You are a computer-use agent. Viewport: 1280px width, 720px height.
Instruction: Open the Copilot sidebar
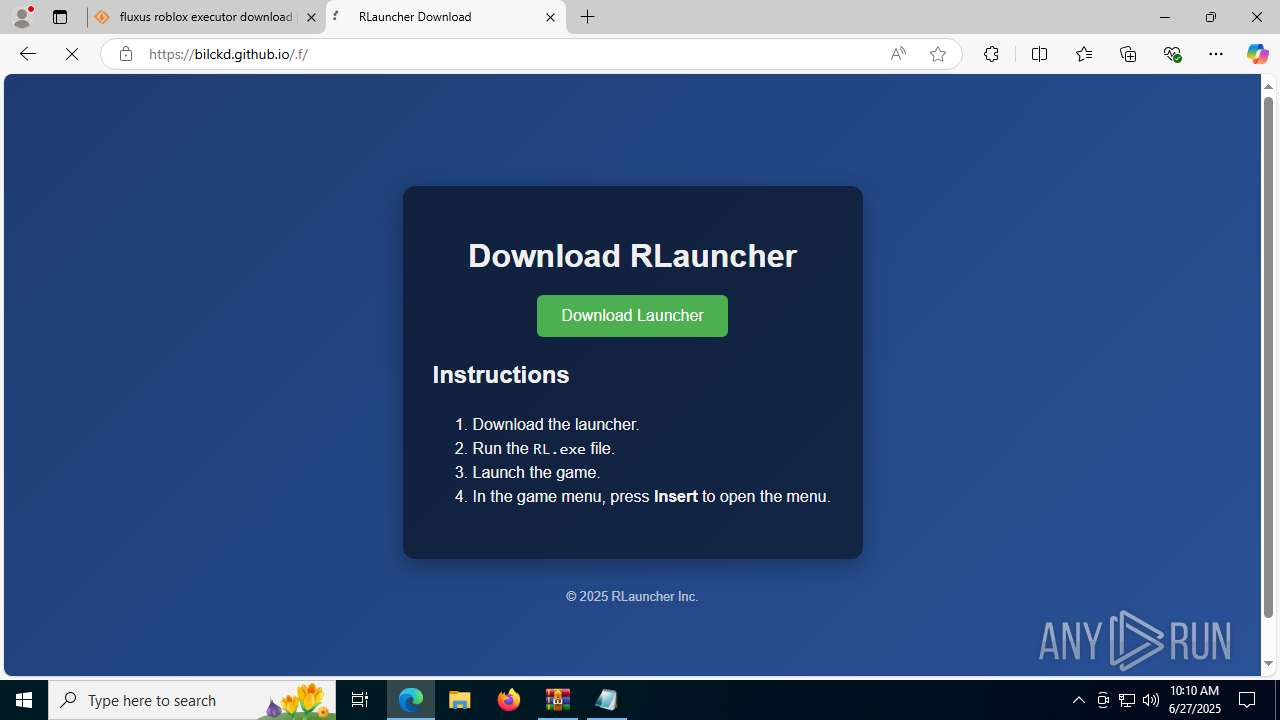tap(1257, 54)
